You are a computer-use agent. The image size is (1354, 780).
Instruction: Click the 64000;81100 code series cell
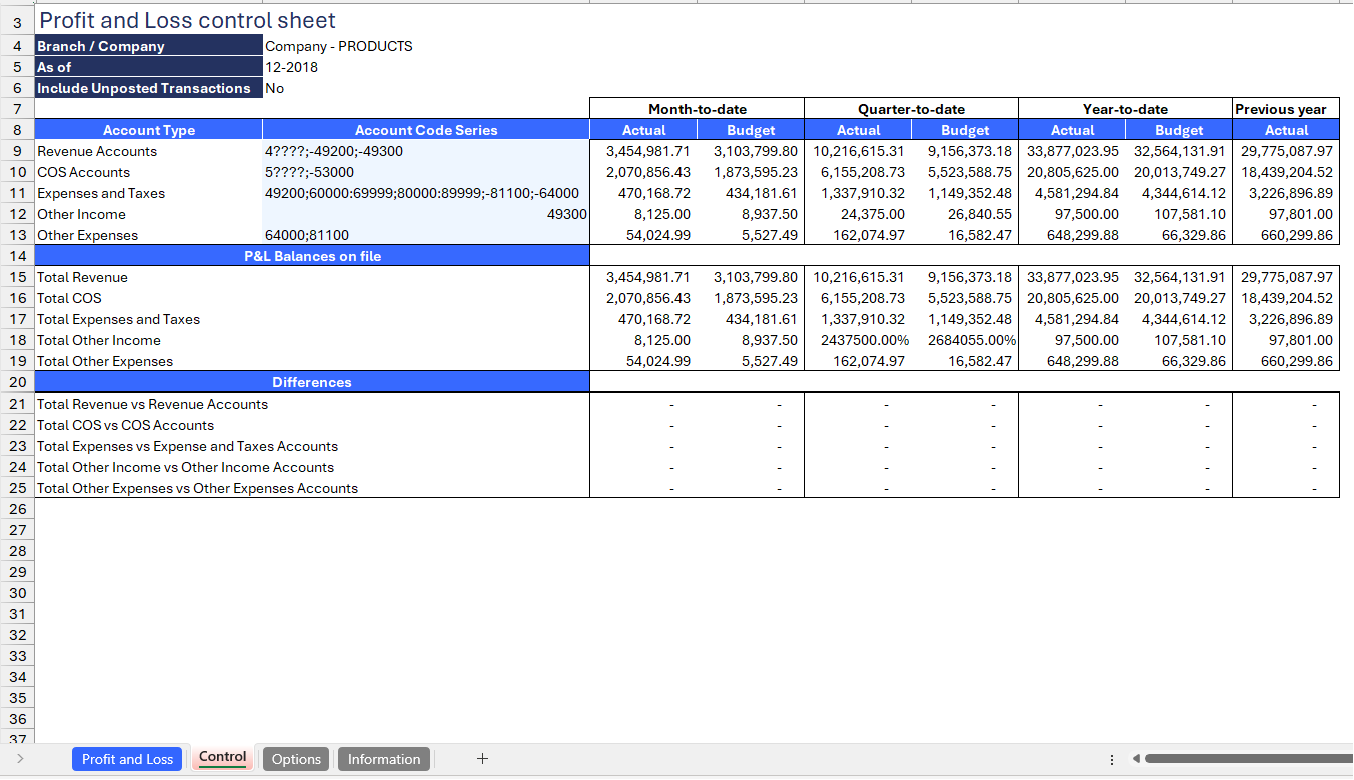426,235
